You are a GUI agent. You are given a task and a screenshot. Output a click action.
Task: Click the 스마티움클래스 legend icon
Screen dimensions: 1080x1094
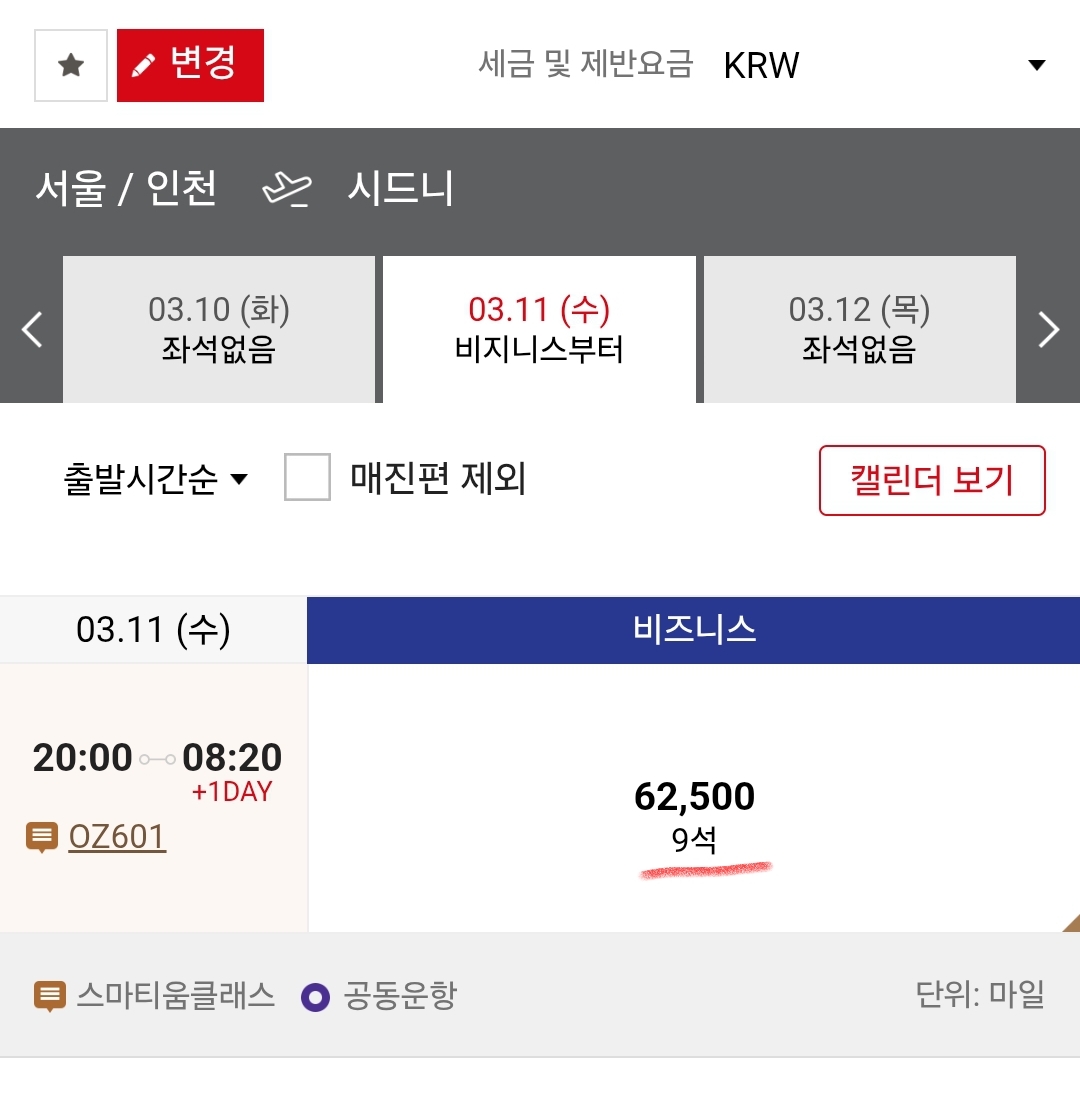pos(49,996)
